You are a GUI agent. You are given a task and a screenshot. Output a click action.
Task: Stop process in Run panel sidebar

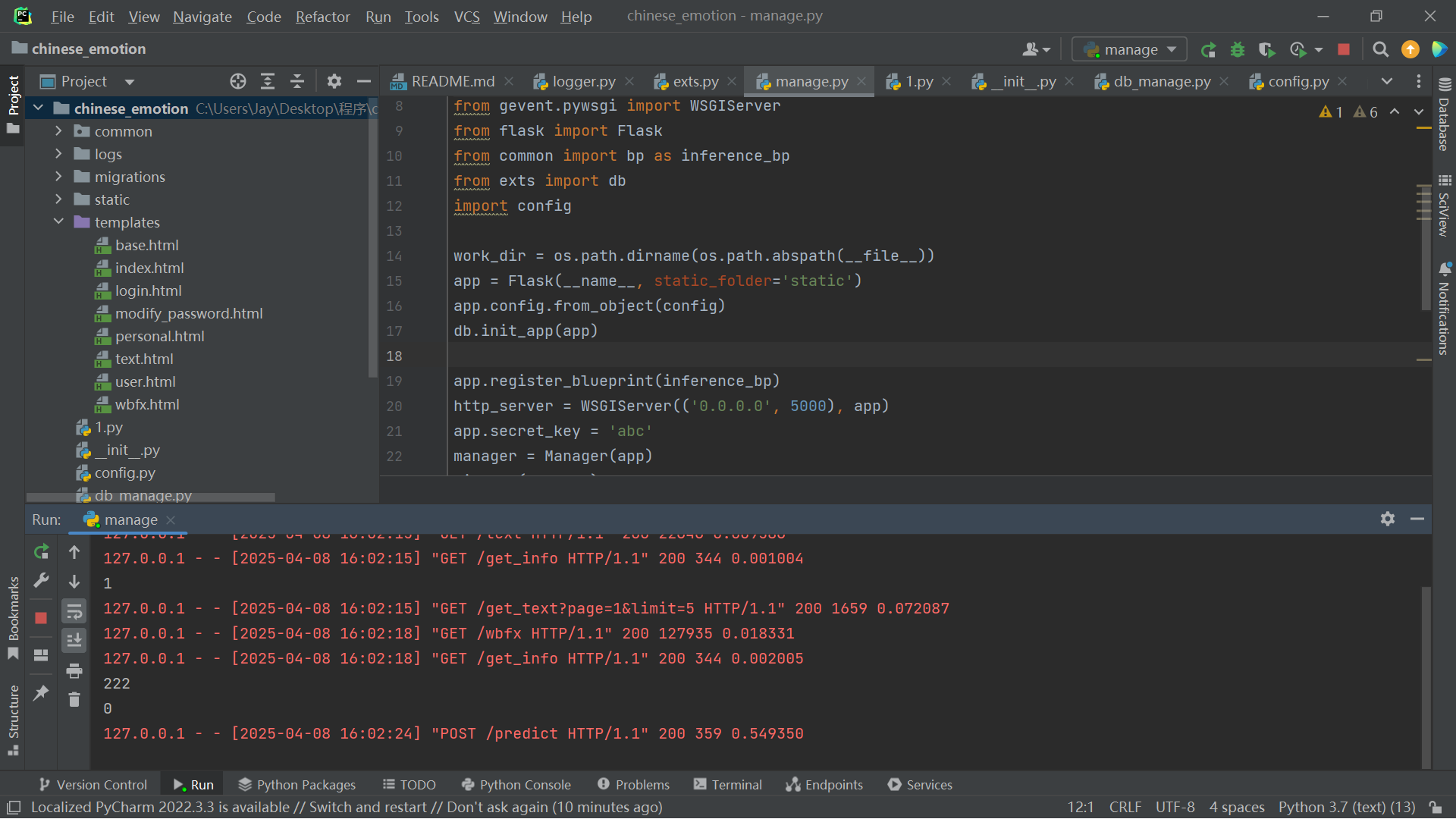point(42,618)
